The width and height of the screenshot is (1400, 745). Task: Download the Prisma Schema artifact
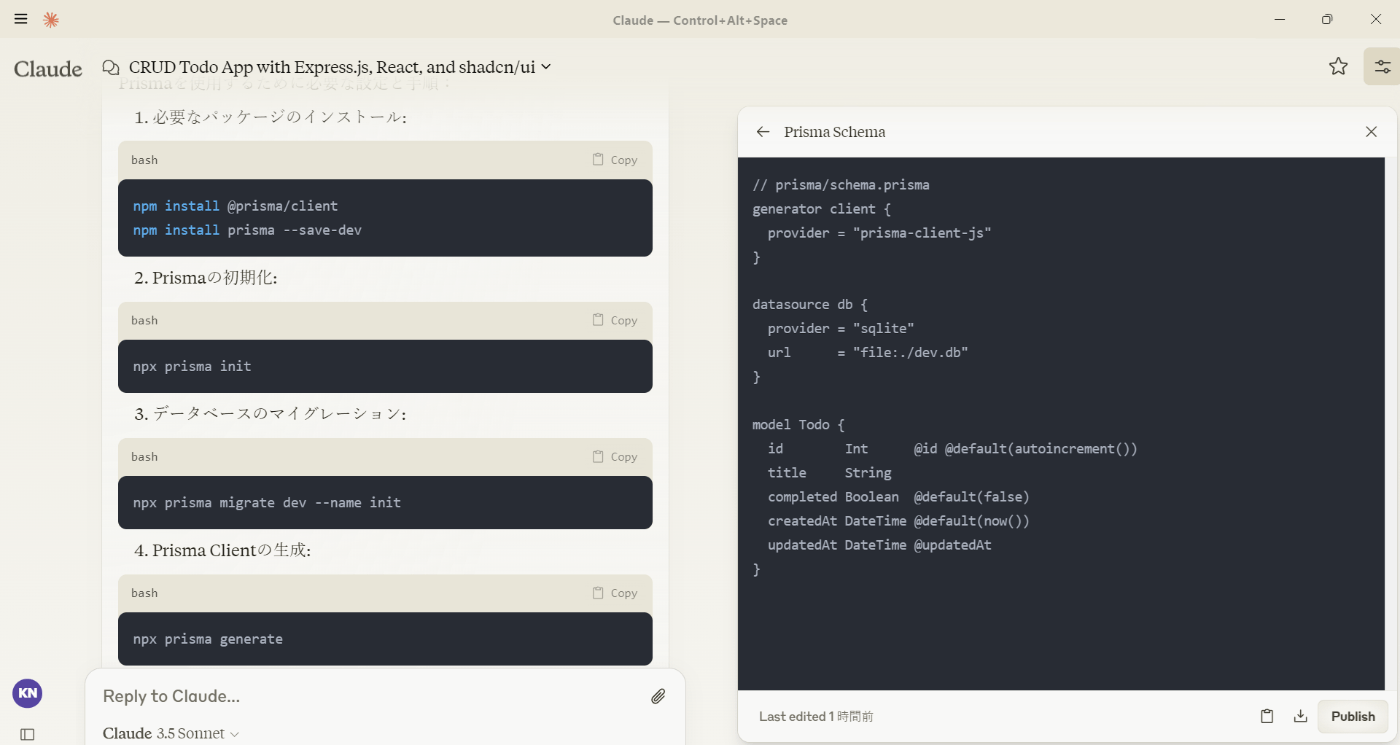point(1300,716)
